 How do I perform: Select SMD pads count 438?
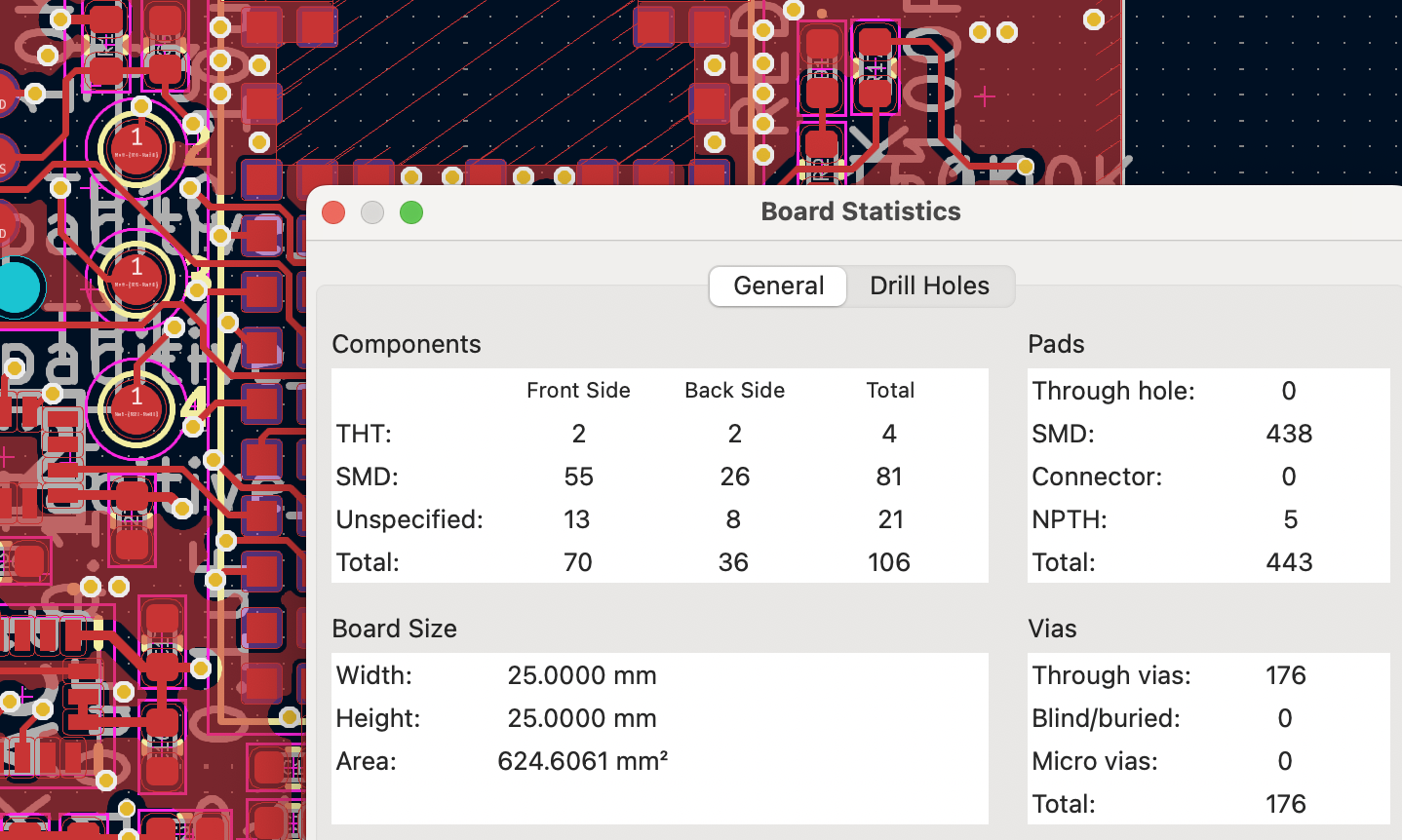(1289, 434)
